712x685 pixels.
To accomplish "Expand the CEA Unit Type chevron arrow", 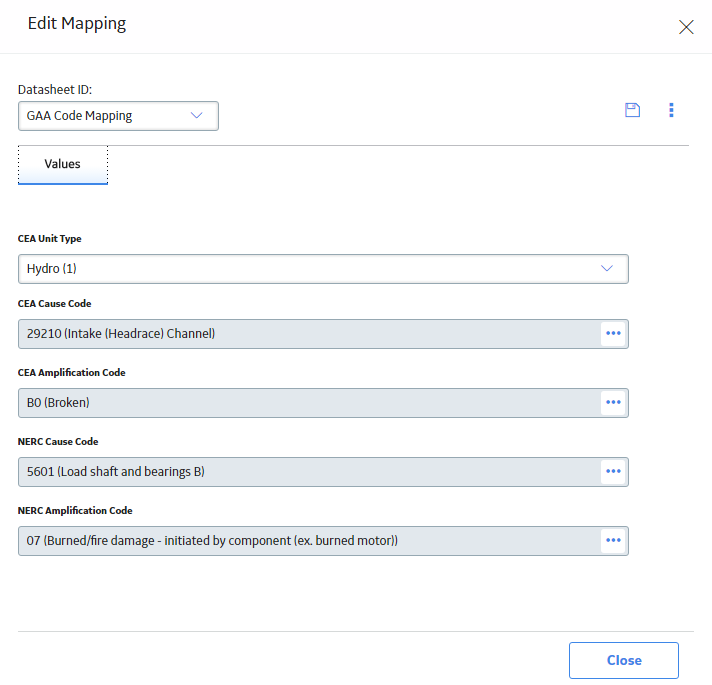I will 607,269.
